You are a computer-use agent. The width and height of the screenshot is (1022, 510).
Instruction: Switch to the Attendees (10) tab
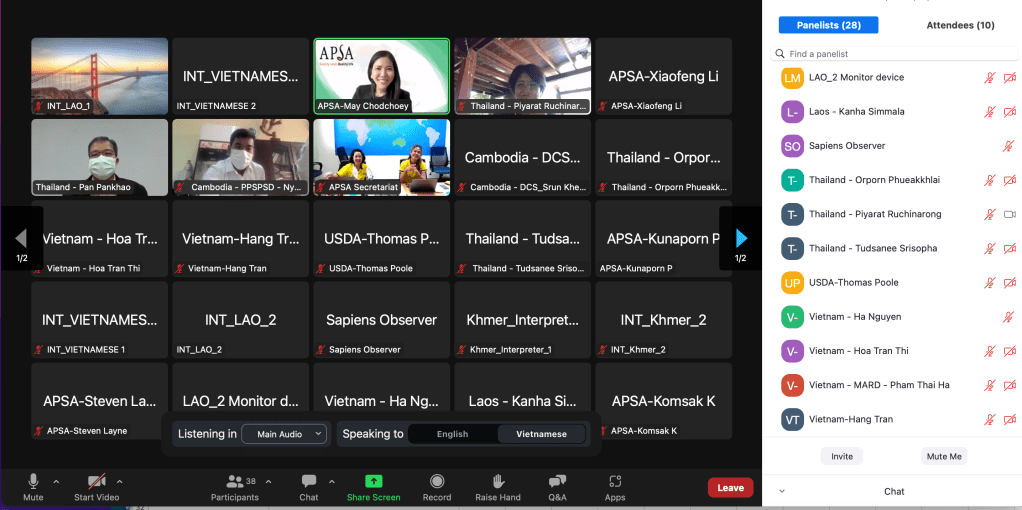[x=960, y=25]
